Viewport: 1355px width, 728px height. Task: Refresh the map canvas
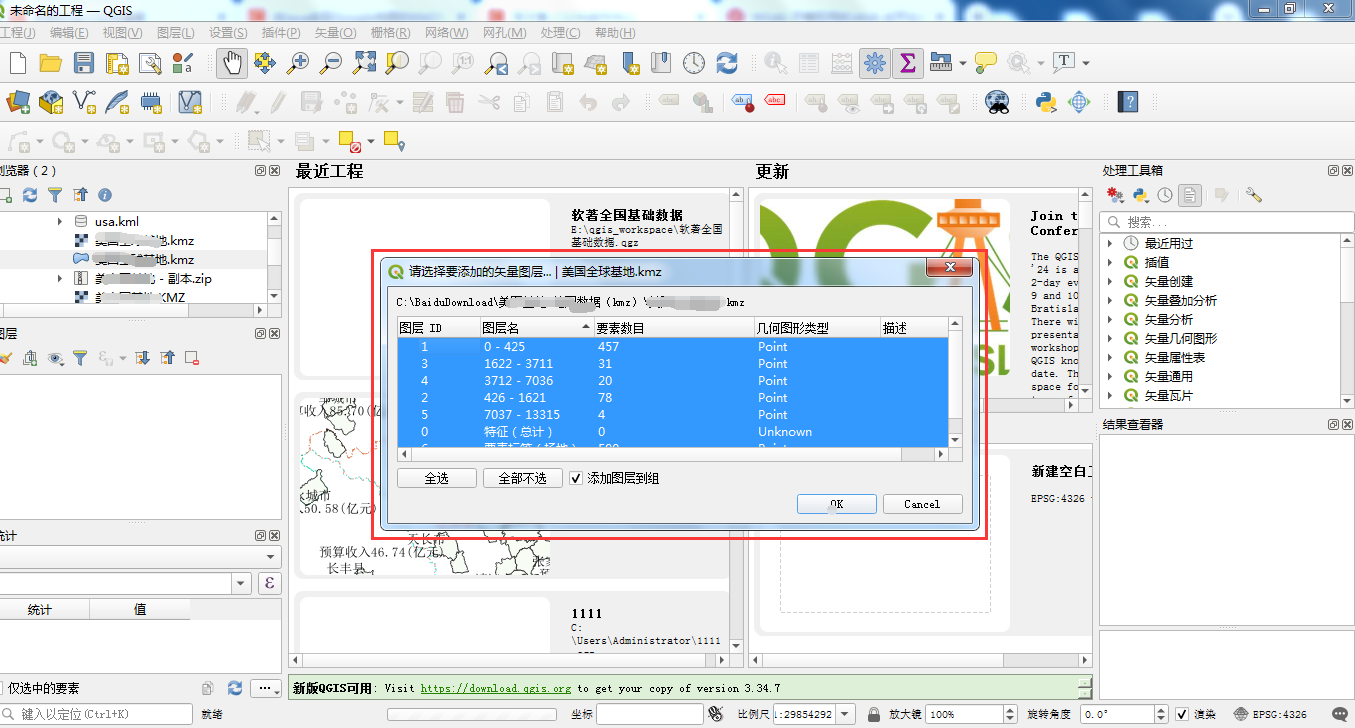coord(727,62)
